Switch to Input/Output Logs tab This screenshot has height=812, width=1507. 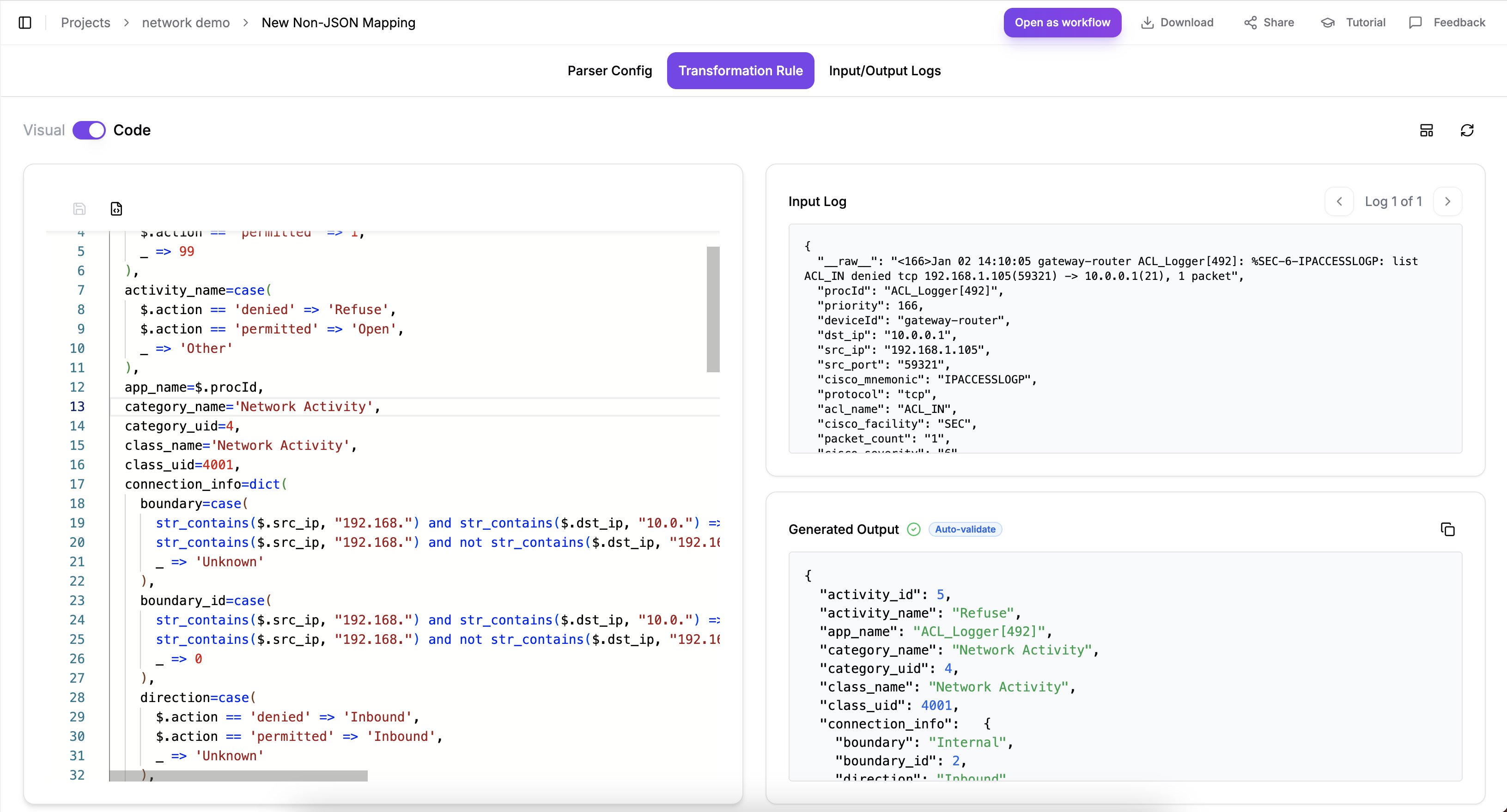885,71
